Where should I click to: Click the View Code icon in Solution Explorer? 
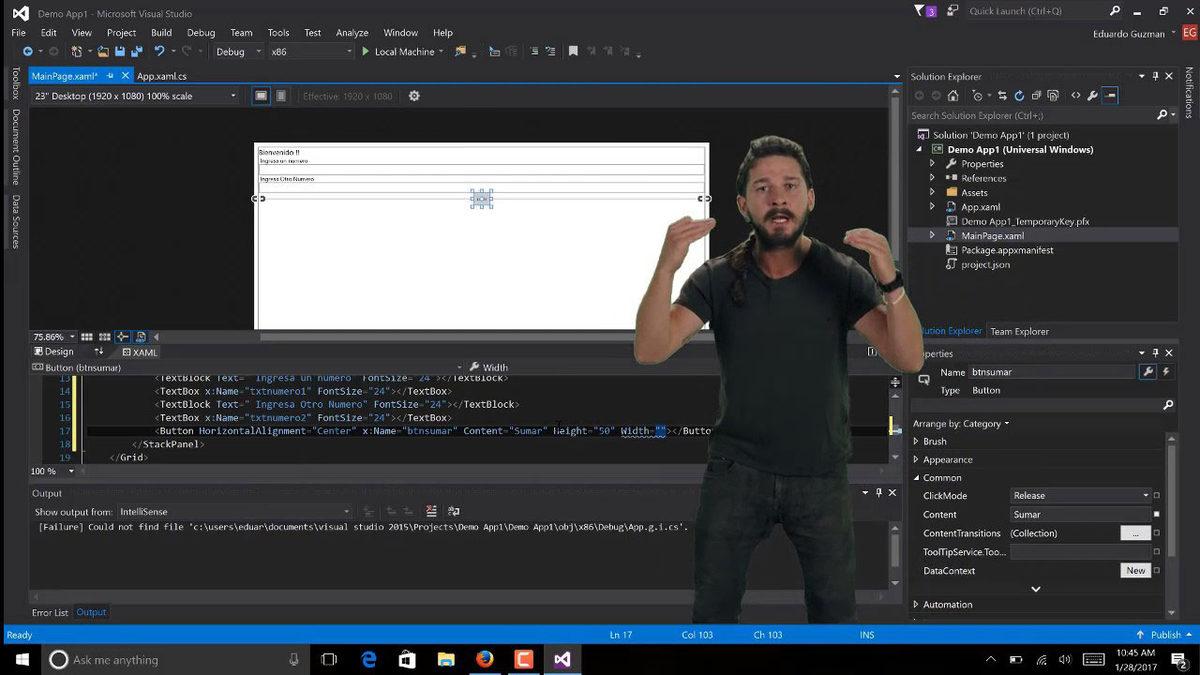point(1075,96)
